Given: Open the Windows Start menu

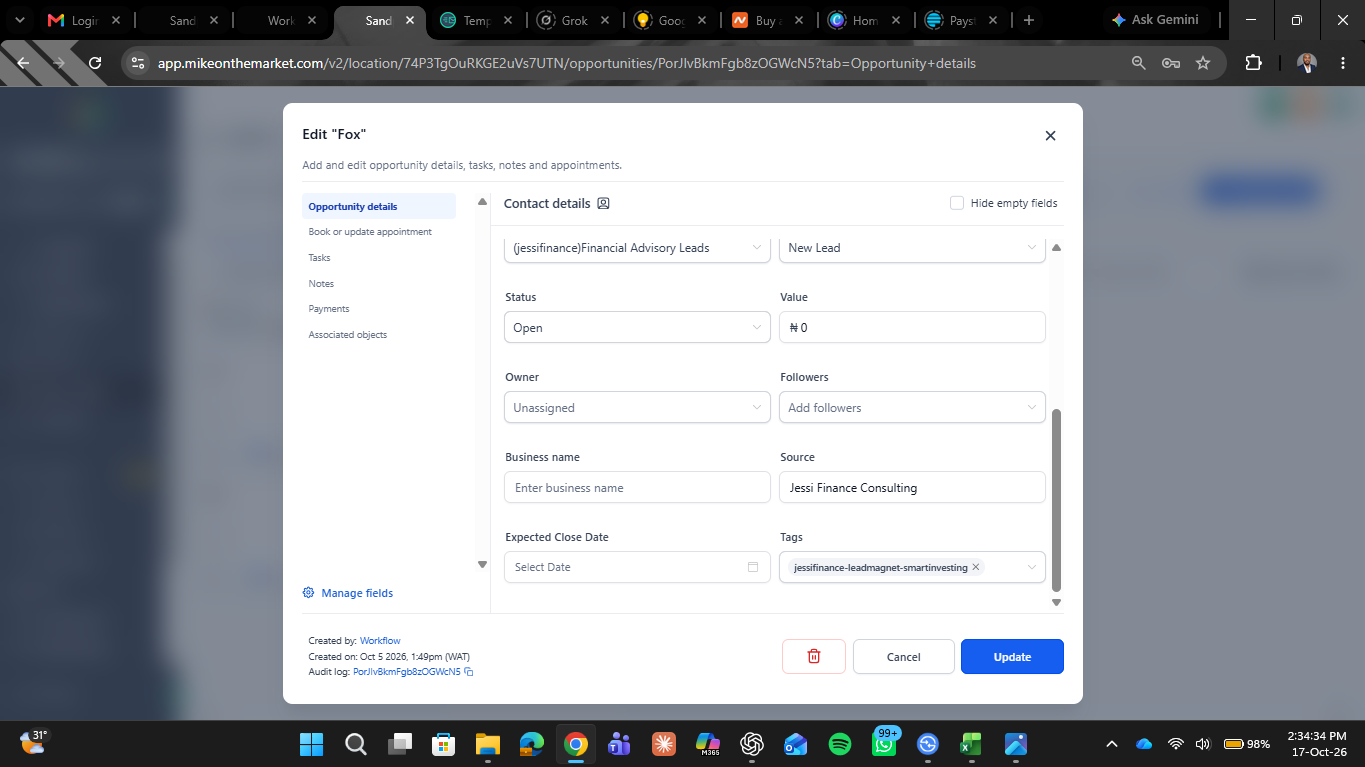Looking at the screenshot, I should click(x=312, y=744).
